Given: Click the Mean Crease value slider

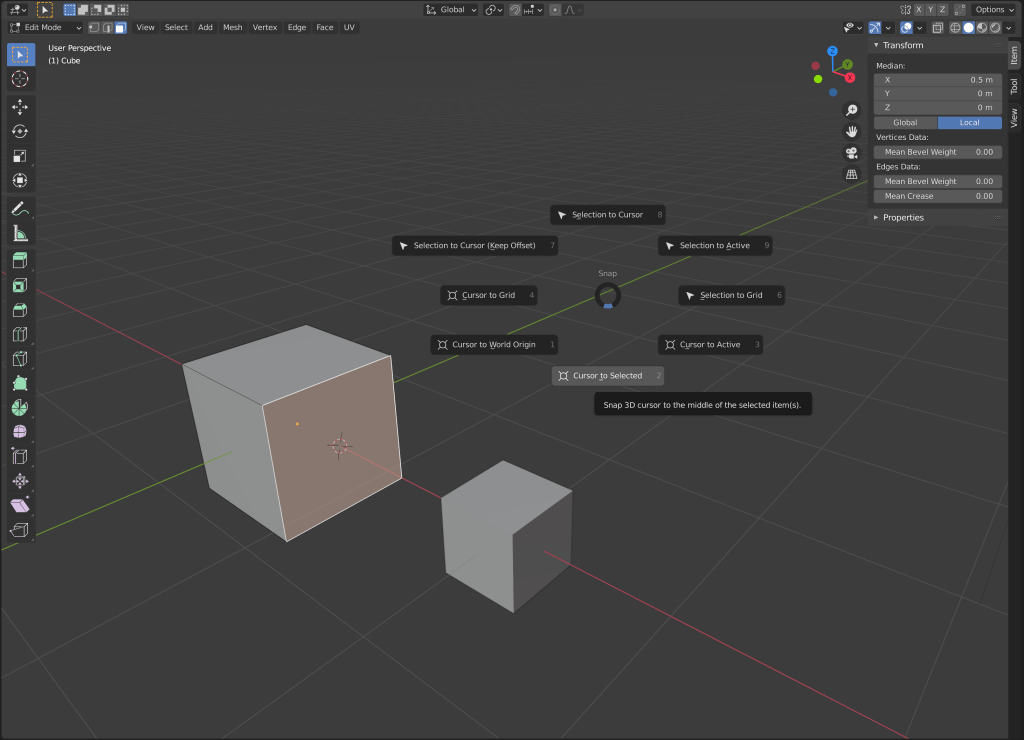Looking at the screenshot, I should click(x=937, y=196).
